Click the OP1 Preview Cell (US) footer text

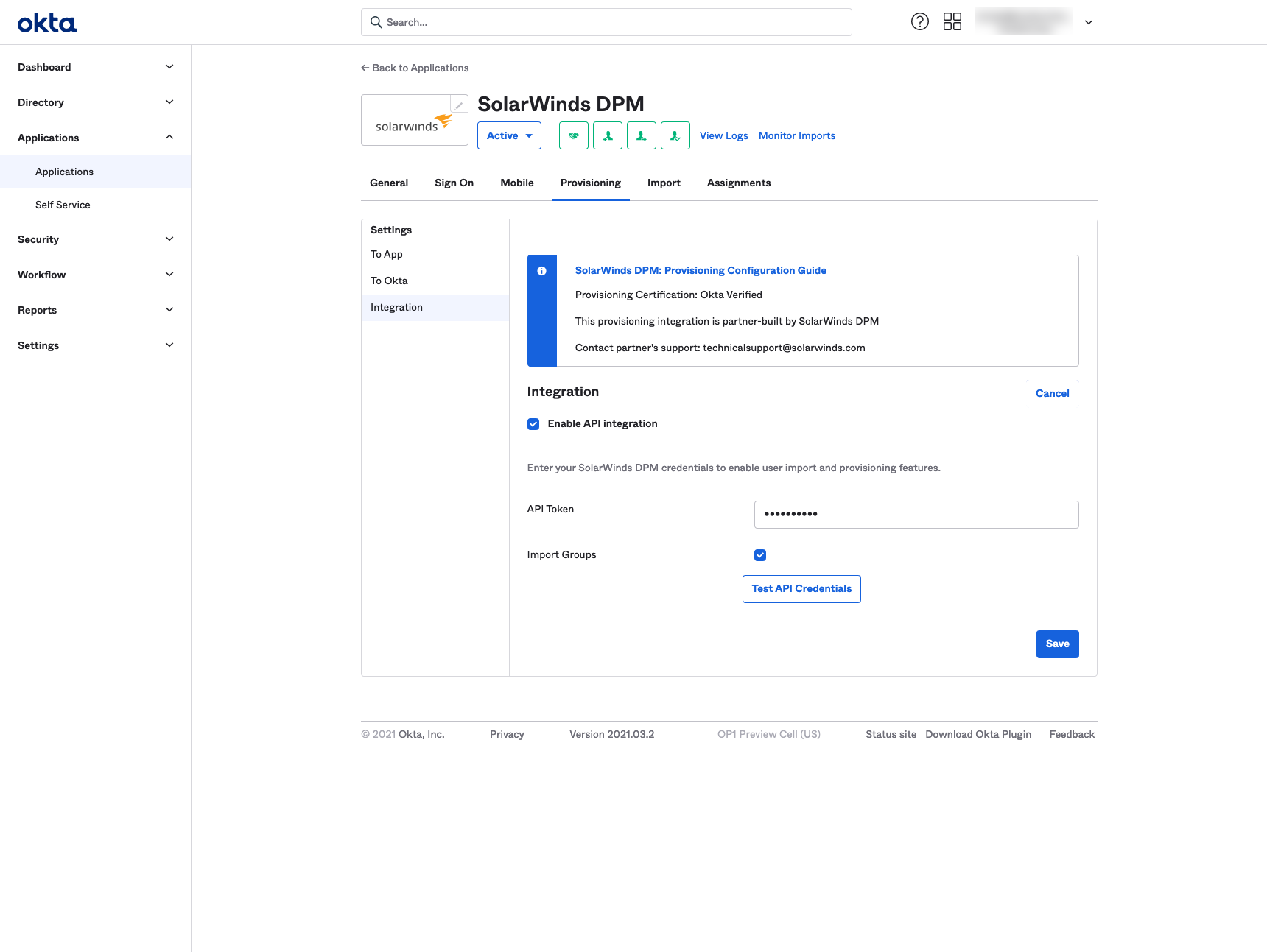pyautogui.click(x=768, y=734)
